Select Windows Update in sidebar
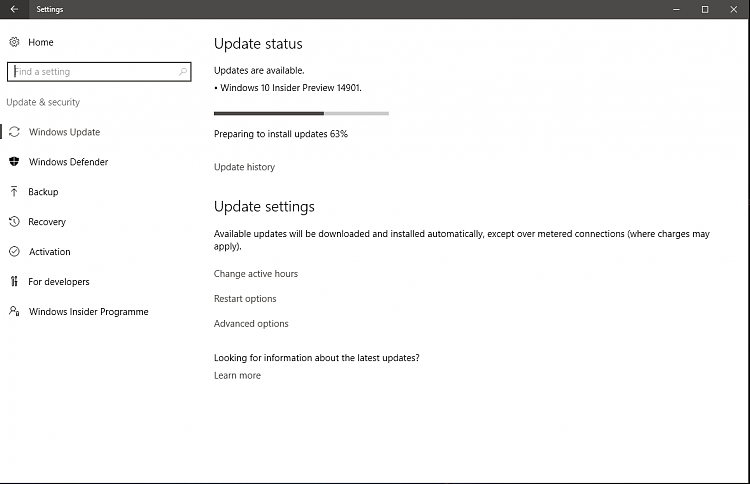Image resolution: width=750 pixels, height=484 pixels. 65,132
